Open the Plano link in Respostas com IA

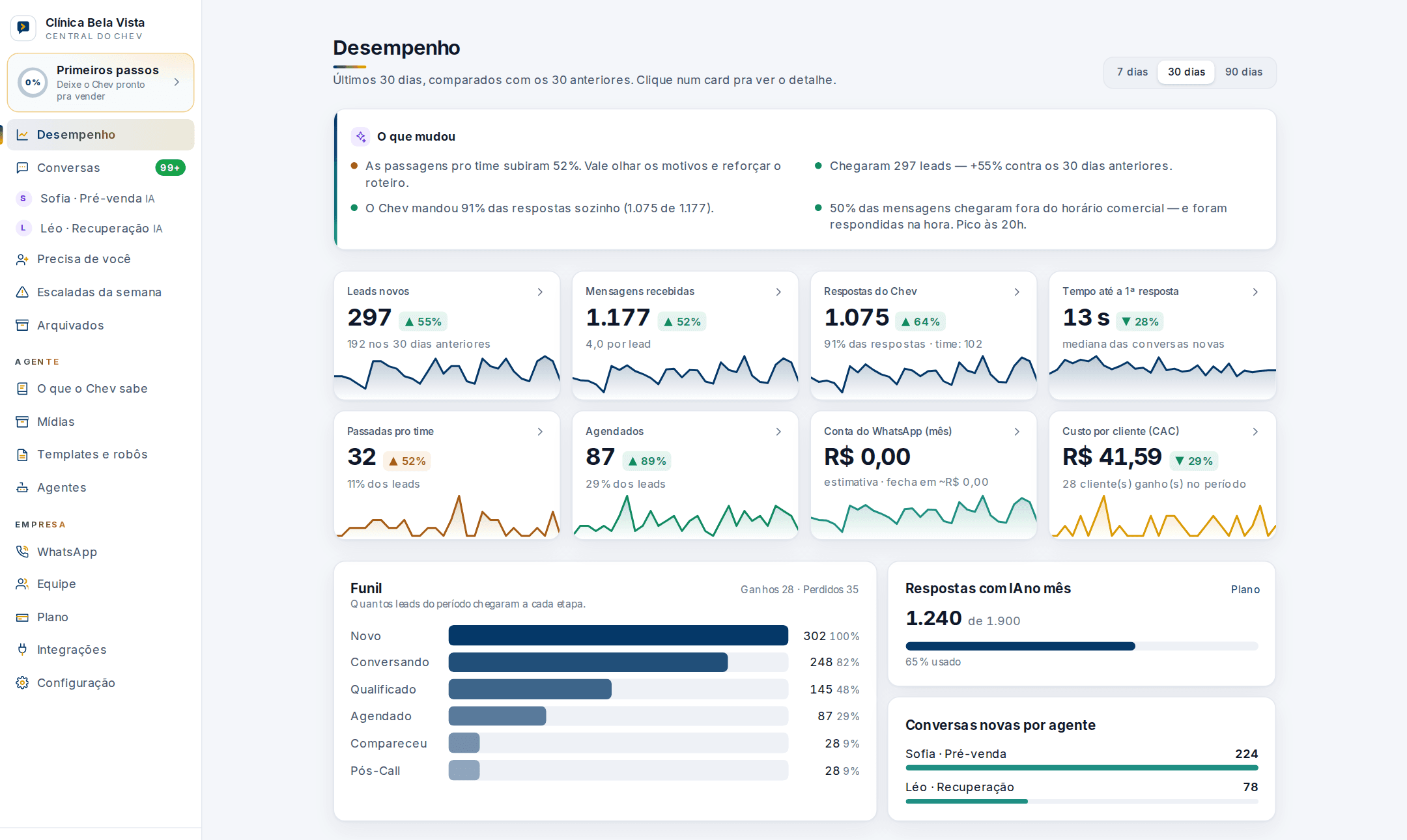(x=1245, y=590)
